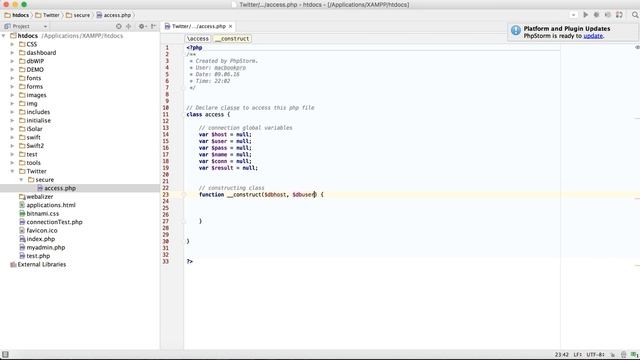Click the LF line separator in status bar
The width and height of the screenshot is (640, 360).
(x=577, y=355)
